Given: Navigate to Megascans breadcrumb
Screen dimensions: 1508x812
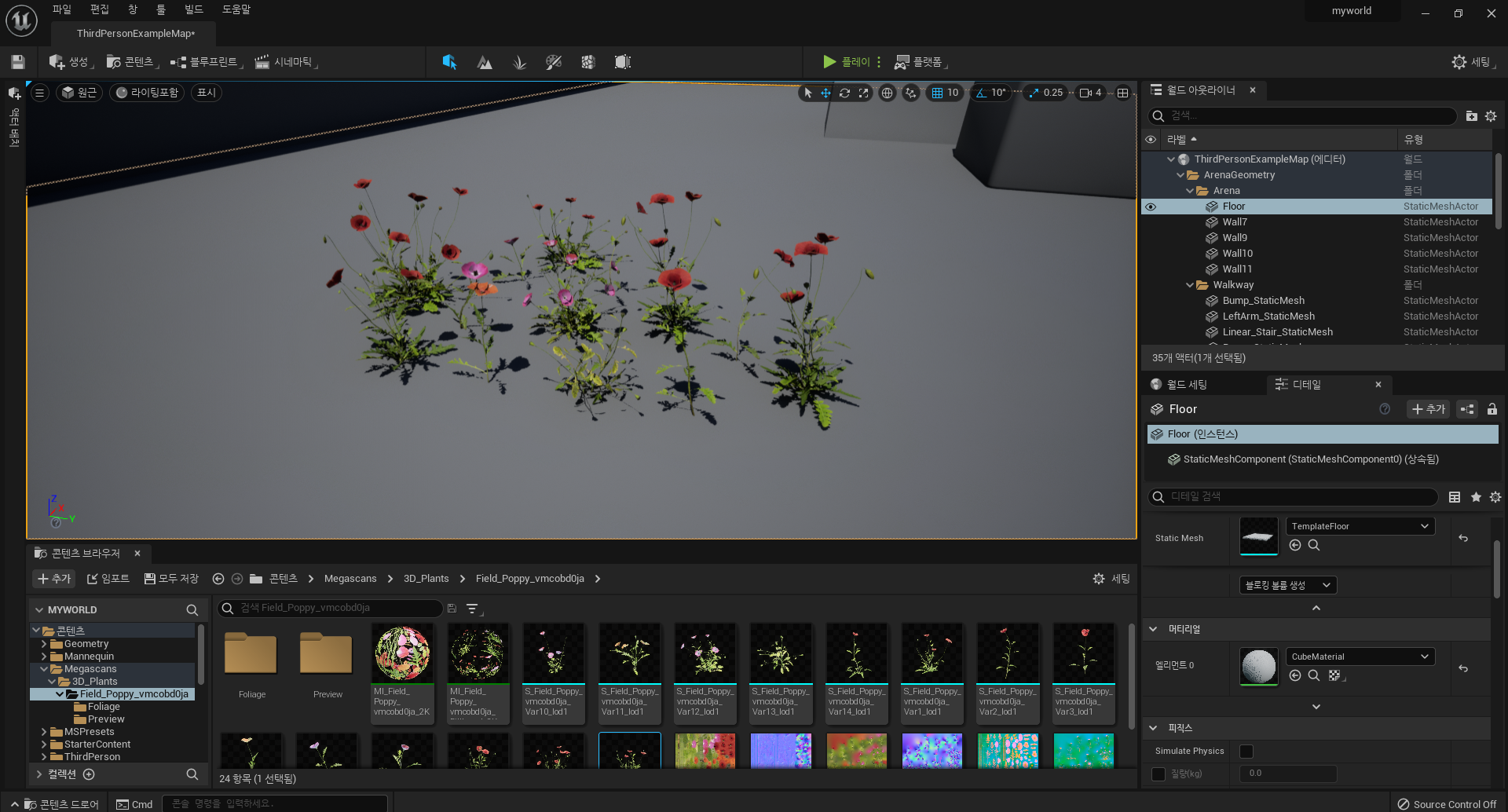Looking at the screenshot, I should [x=350, y=579].
